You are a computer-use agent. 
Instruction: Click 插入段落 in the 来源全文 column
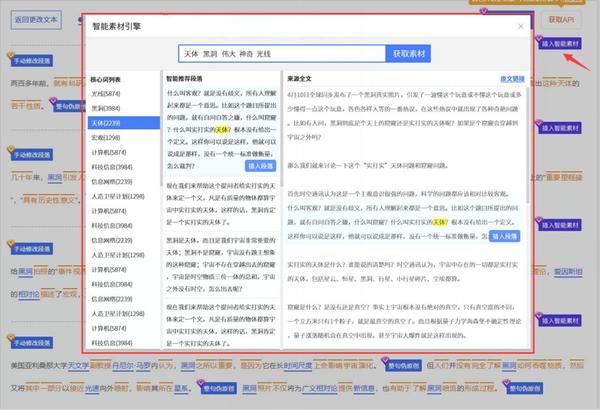tap(504, 236)
